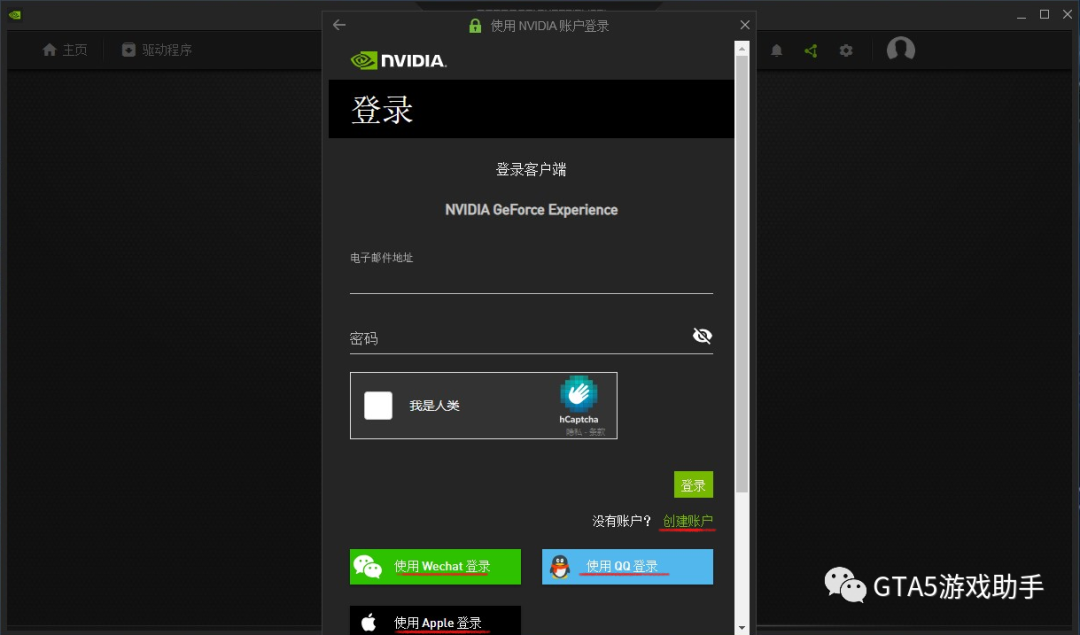Click the NVIDIA logo in the login dialog
Viewport: 1080px width, 635px height.
[398, 61]
